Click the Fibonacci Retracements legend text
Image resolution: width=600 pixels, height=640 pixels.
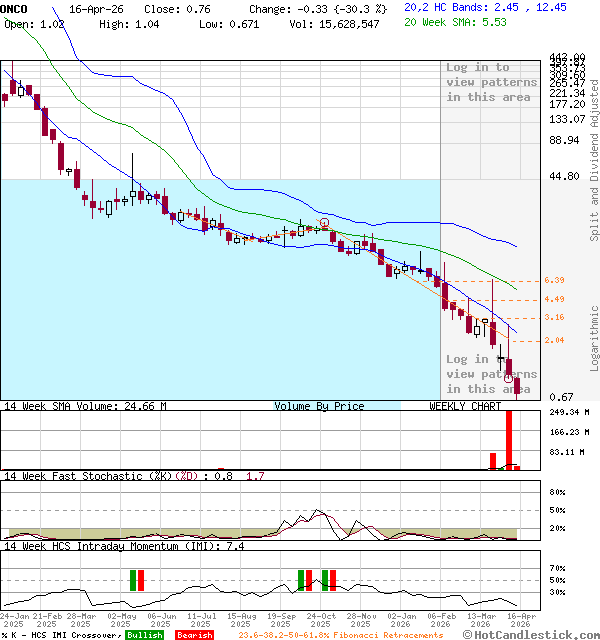coord(340,635)
